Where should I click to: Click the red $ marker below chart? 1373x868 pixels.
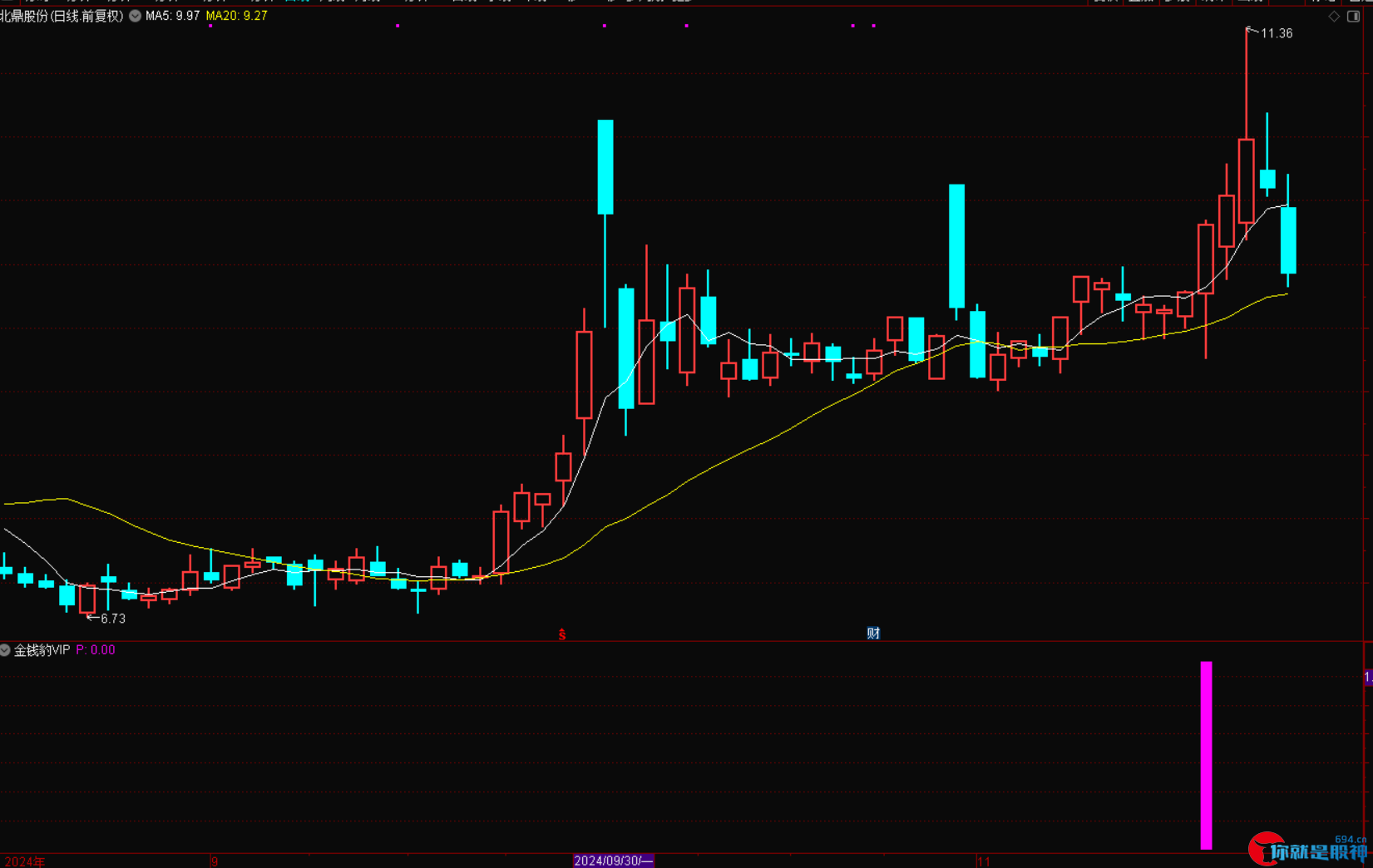pos(562,634)
